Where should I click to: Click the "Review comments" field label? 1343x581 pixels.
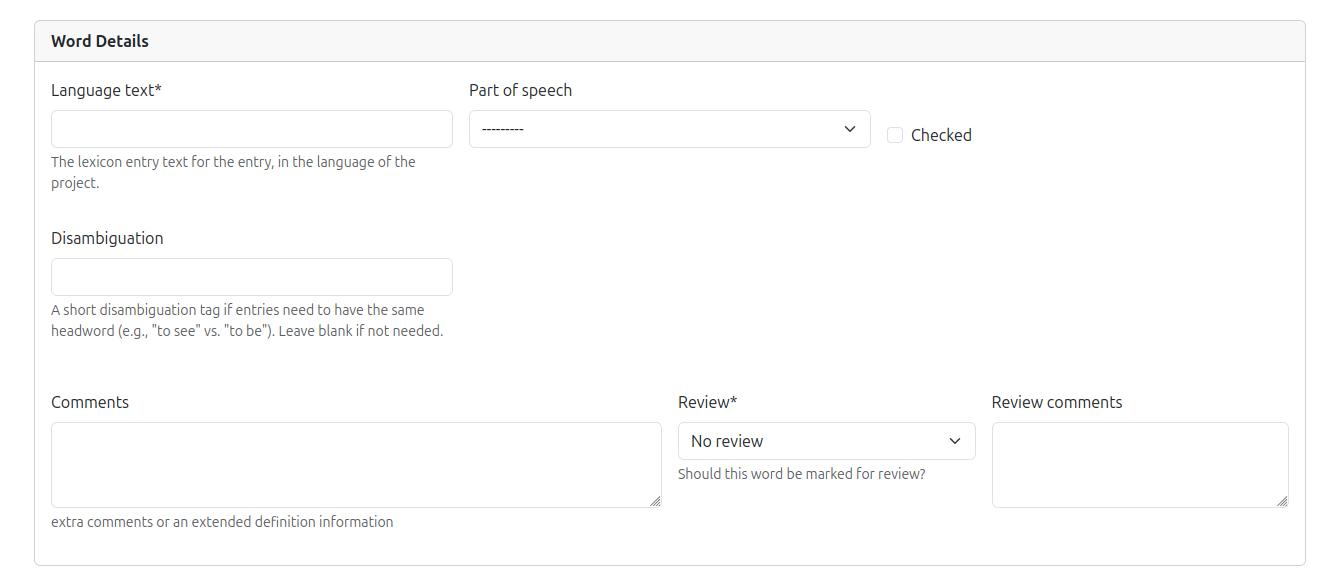[1057, 402]
